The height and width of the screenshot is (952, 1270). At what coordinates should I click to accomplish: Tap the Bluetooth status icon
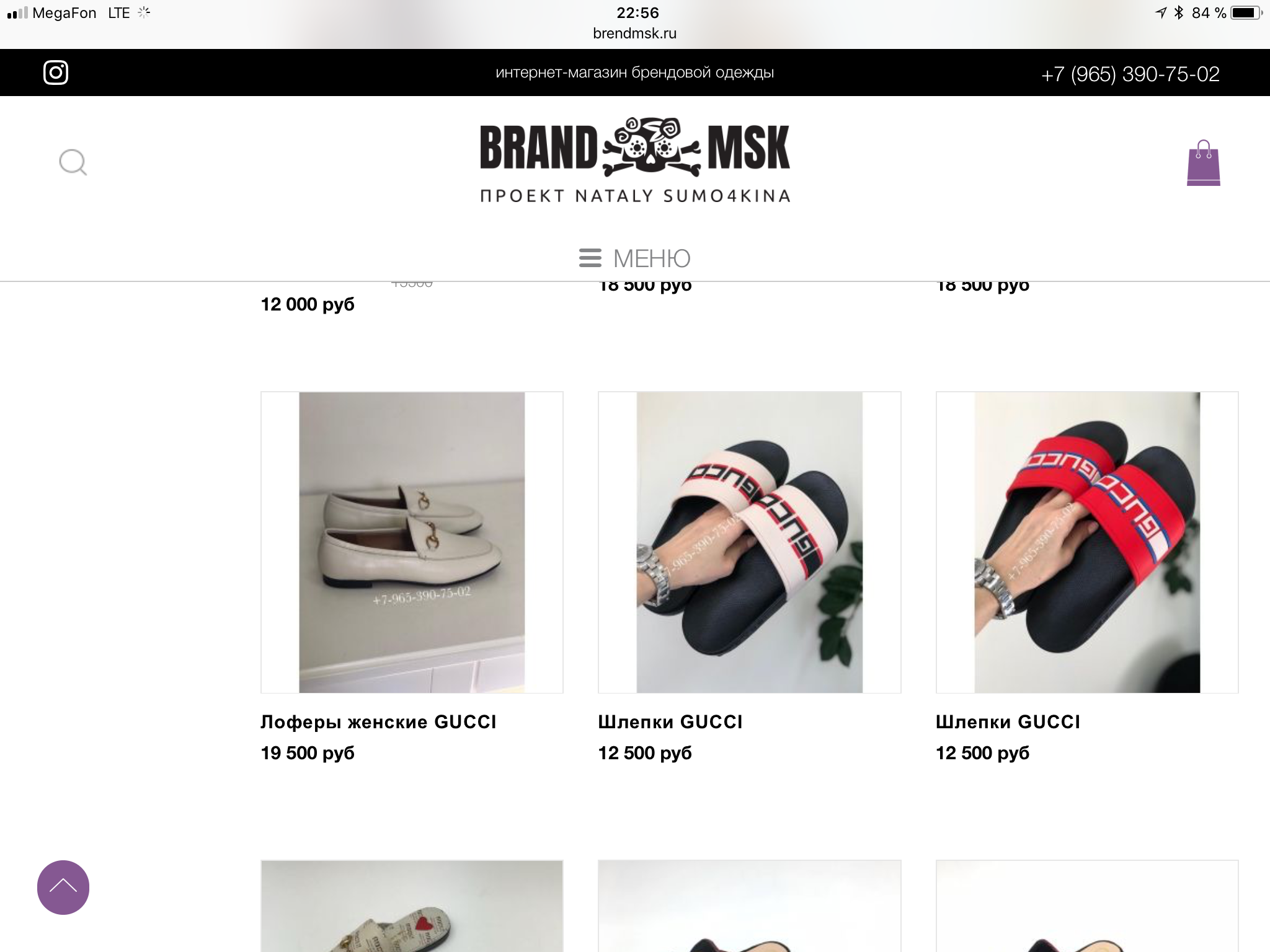coord(1178,12)
